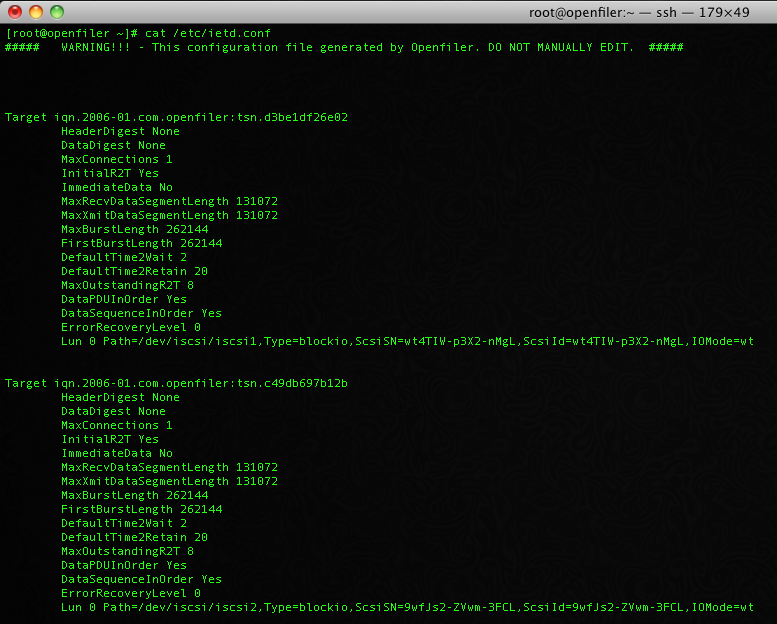Viewport: 777px width, 624px height.
Task: Click 'MaxOutstandingR2T 8' under target c49db697b12b
Action: pos(127,551)
